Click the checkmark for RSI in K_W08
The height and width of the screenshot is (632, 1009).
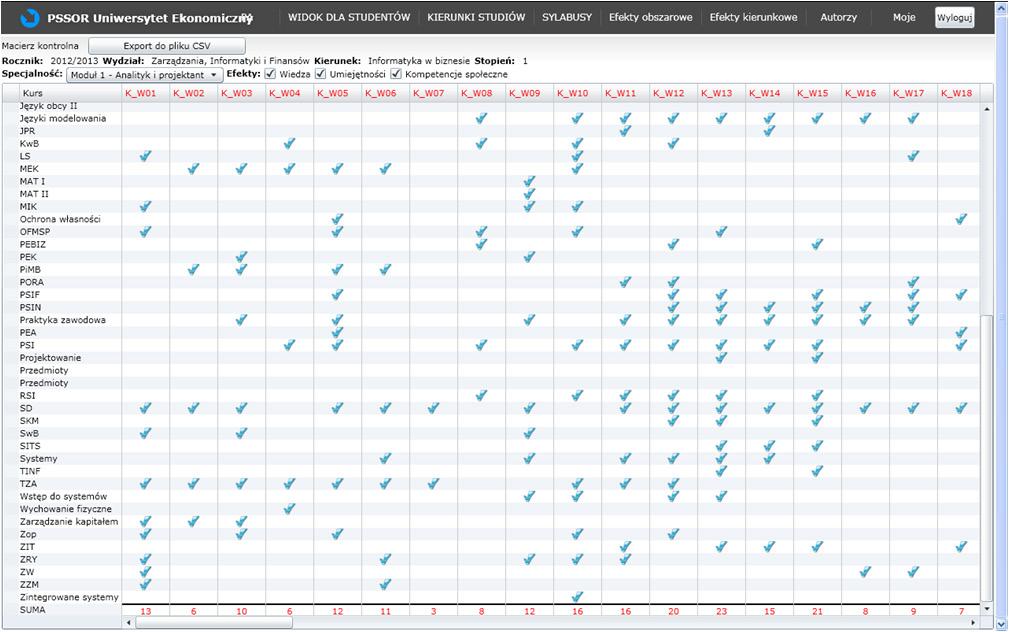tap(481, 395)
